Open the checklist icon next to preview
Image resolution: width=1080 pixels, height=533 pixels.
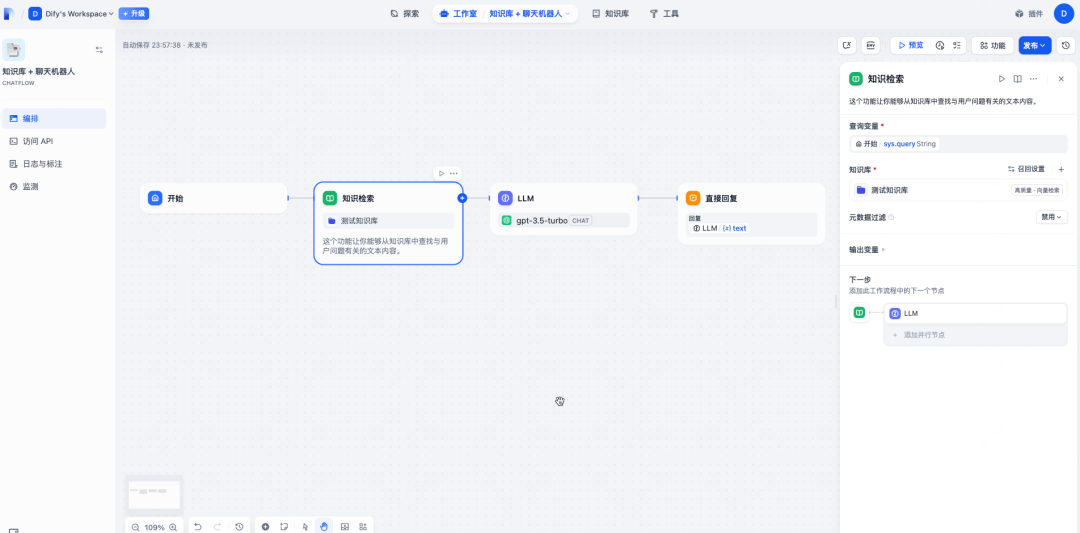click(x=957, y=45)
